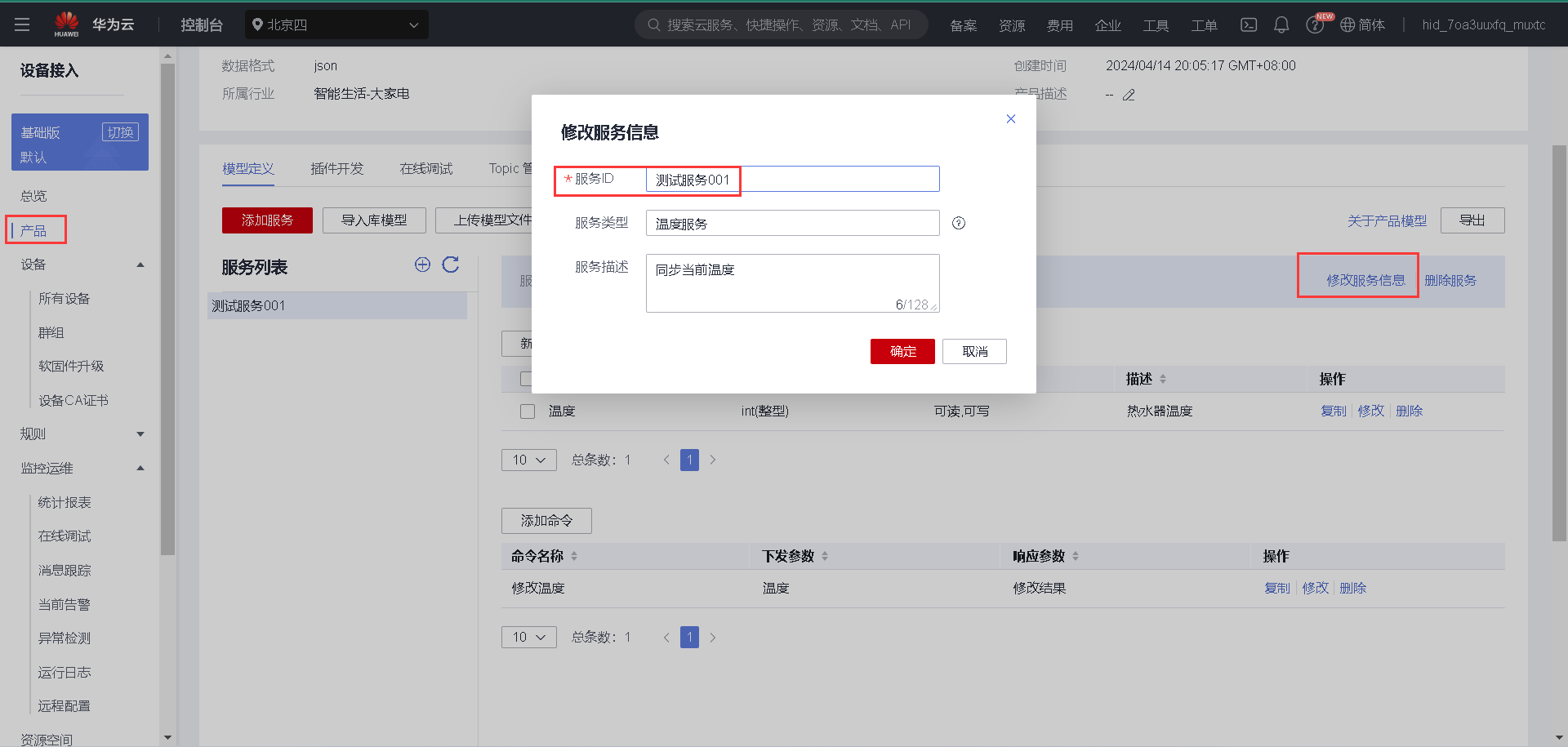Open properties page size dropdown
The image size is (1568, 747).
point(529,460)
